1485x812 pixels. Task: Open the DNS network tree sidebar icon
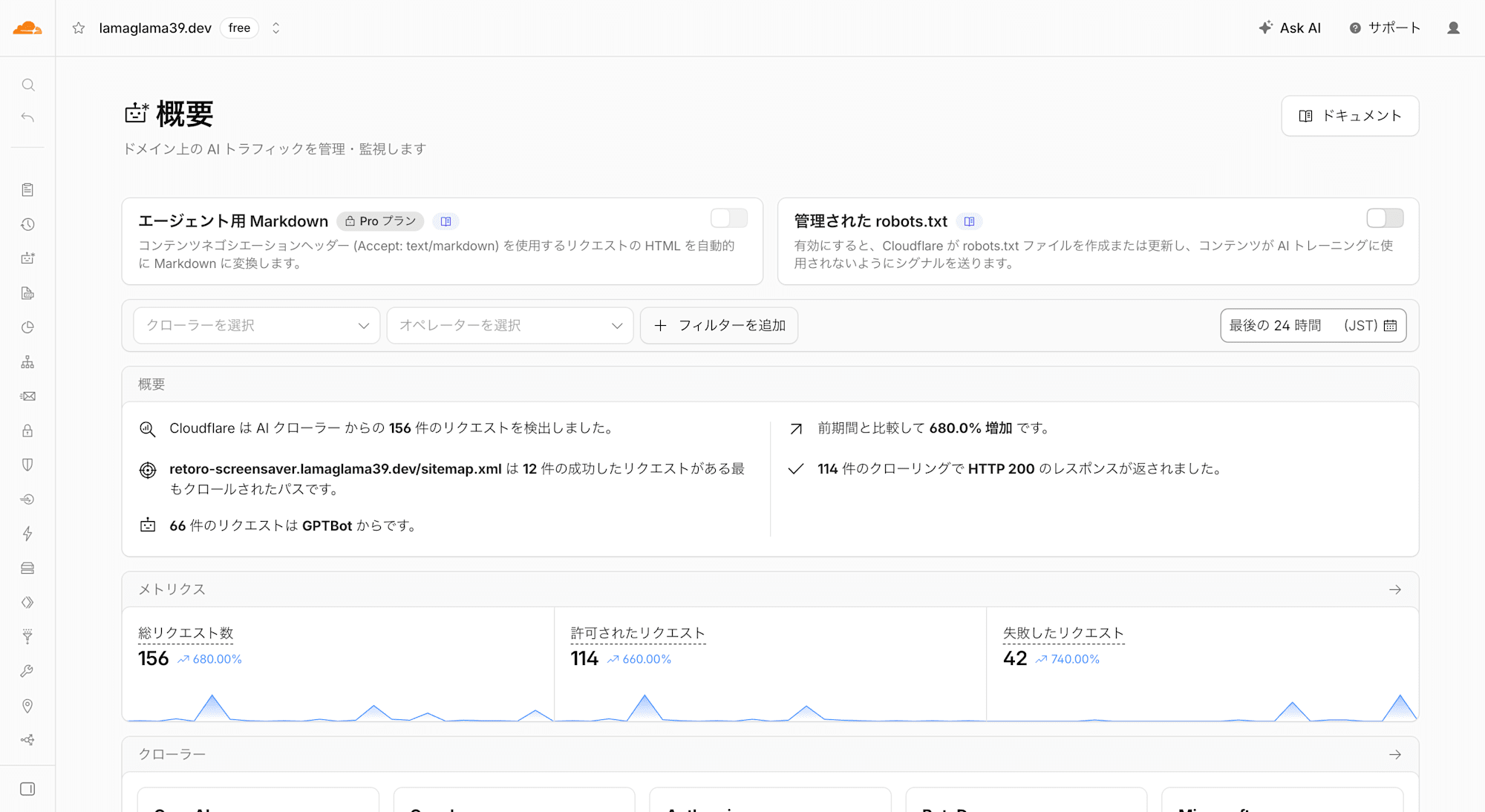coord(27,362)
